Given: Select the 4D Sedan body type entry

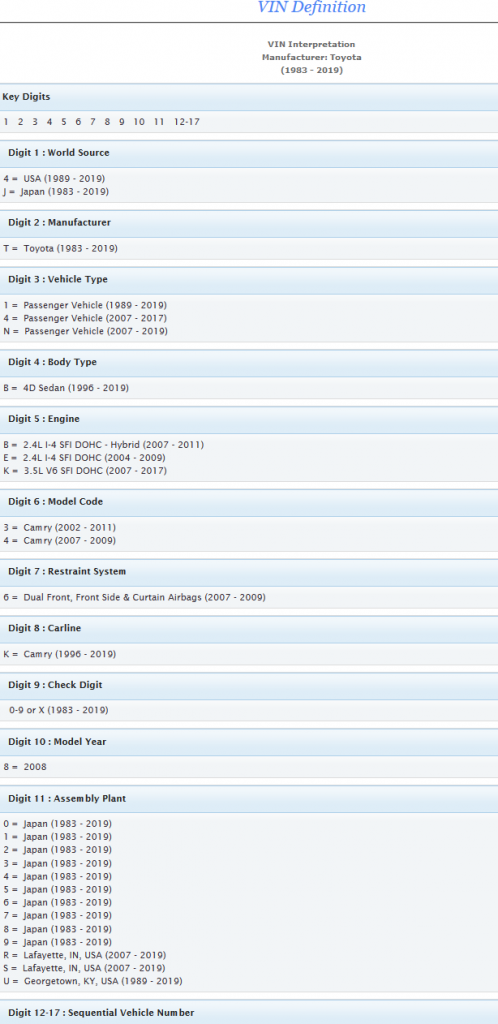Looking at the screenshot, I should (x=66, y=388).
